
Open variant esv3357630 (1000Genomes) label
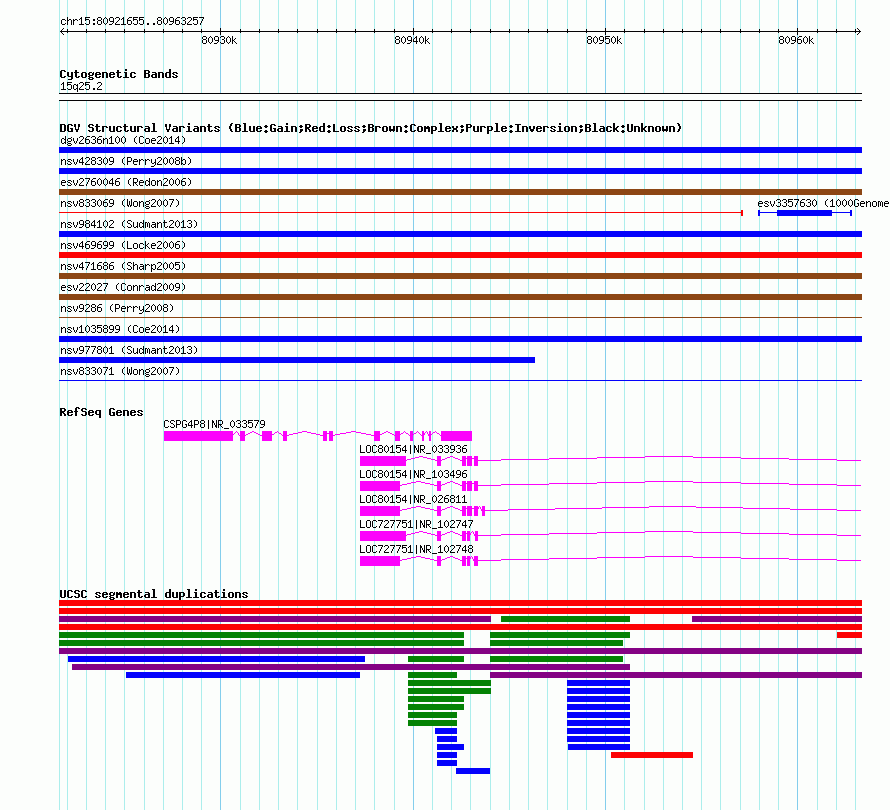[823, 203]
